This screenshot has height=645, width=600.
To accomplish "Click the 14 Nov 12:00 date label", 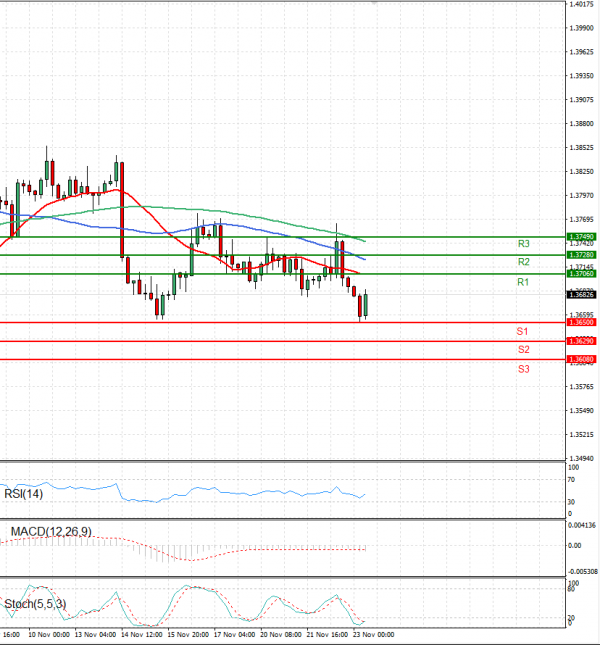I will (141, 635).
